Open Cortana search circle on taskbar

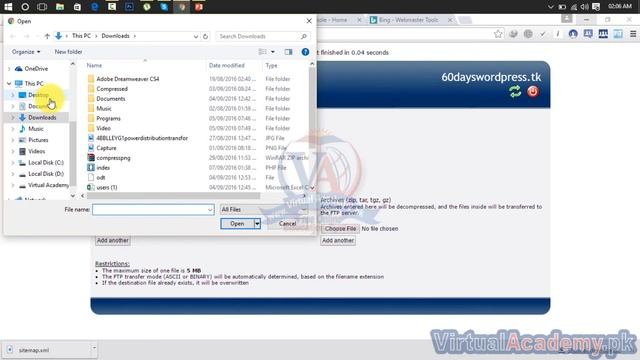[25, 7]
